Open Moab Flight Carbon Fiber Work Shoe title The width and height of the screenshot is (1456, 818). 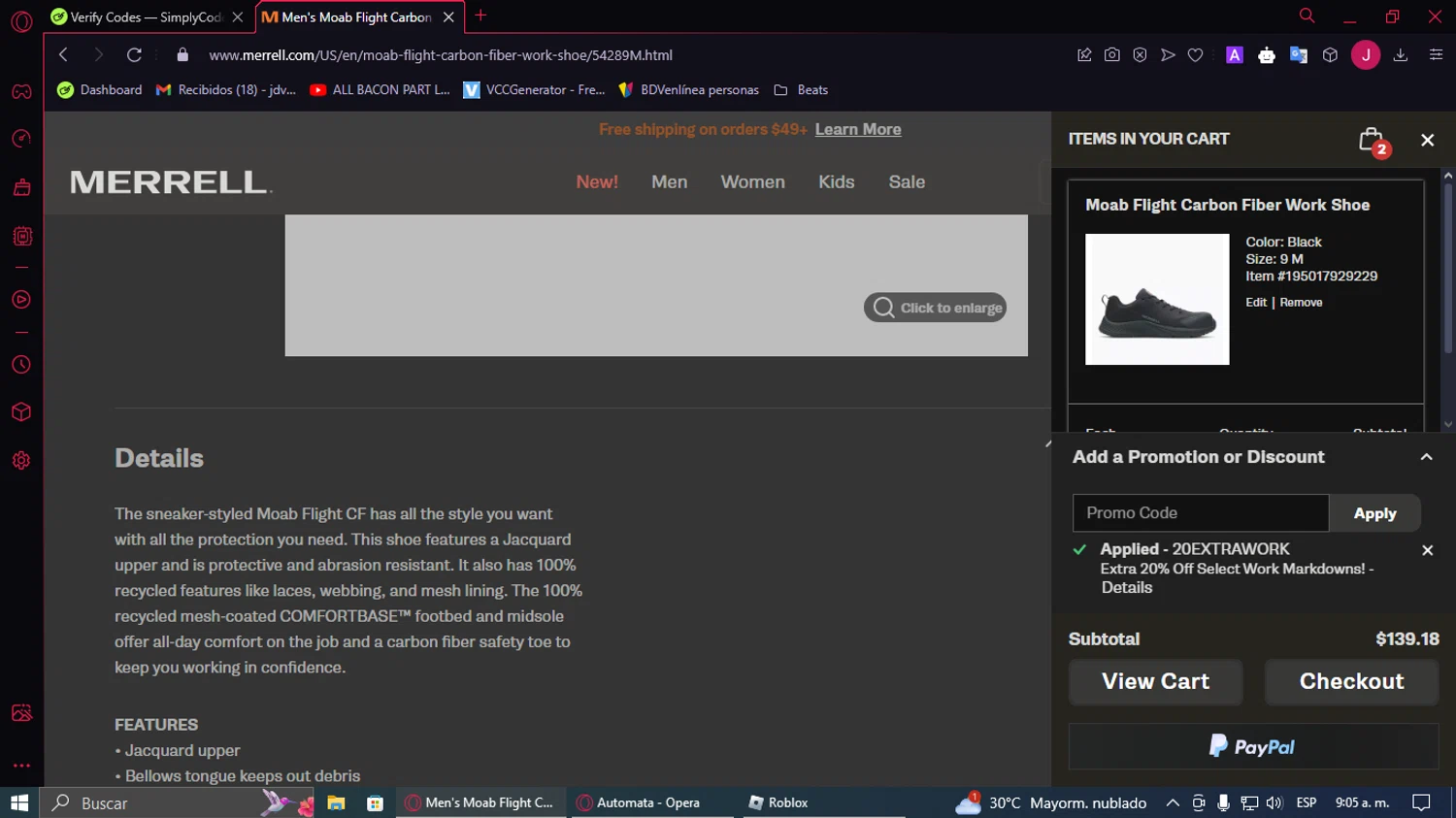point(1227,205)
